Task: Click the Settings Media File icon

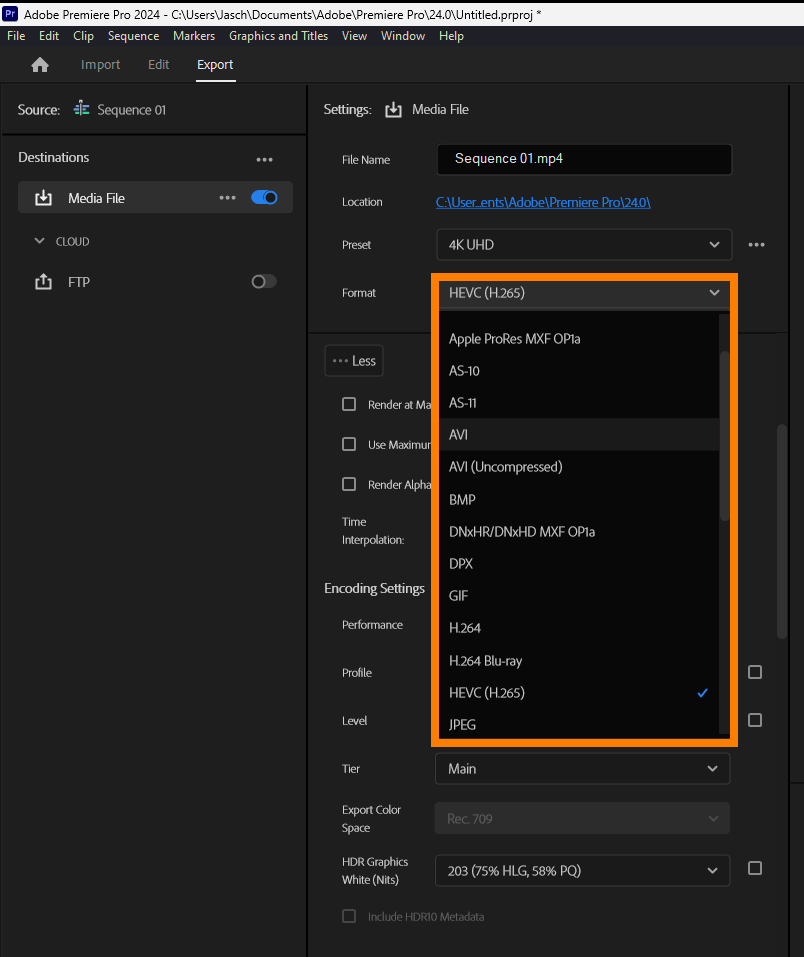Action: [x=393, y=110]
